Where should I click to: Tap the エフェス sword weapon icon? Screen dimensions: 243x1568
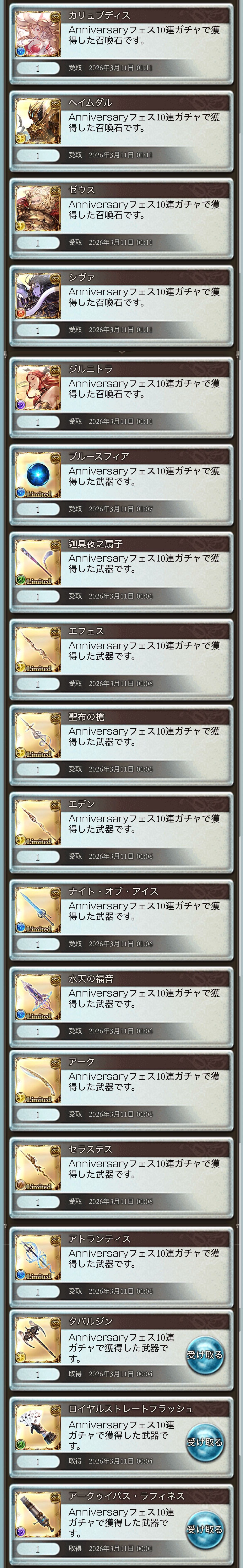pyautogui.click(x=38, y=650)
